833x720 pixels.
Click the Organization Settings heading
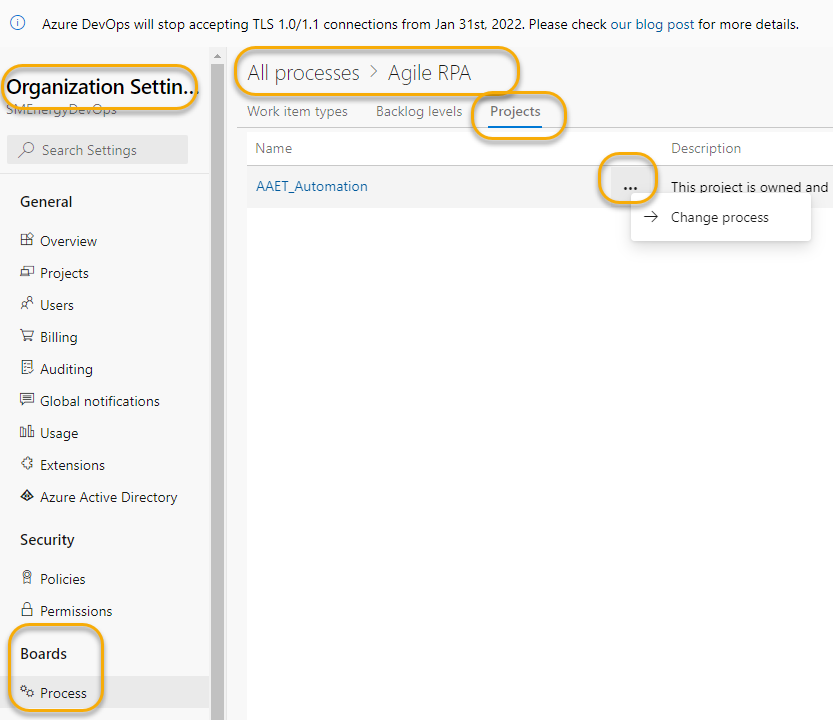tap(102, 87)
